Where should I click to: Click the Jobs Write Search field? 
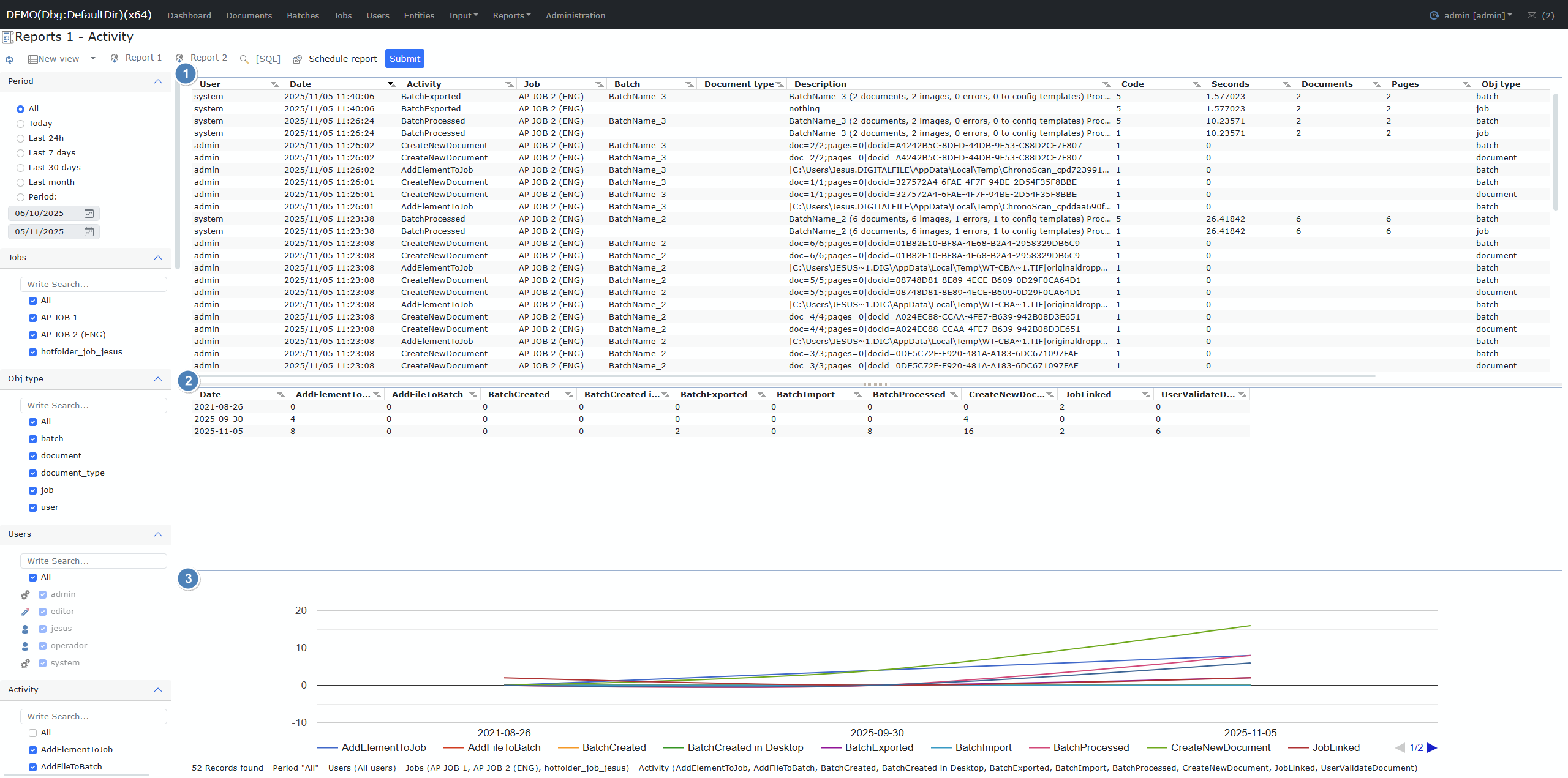pyautogui.click(x=94, y=285)
